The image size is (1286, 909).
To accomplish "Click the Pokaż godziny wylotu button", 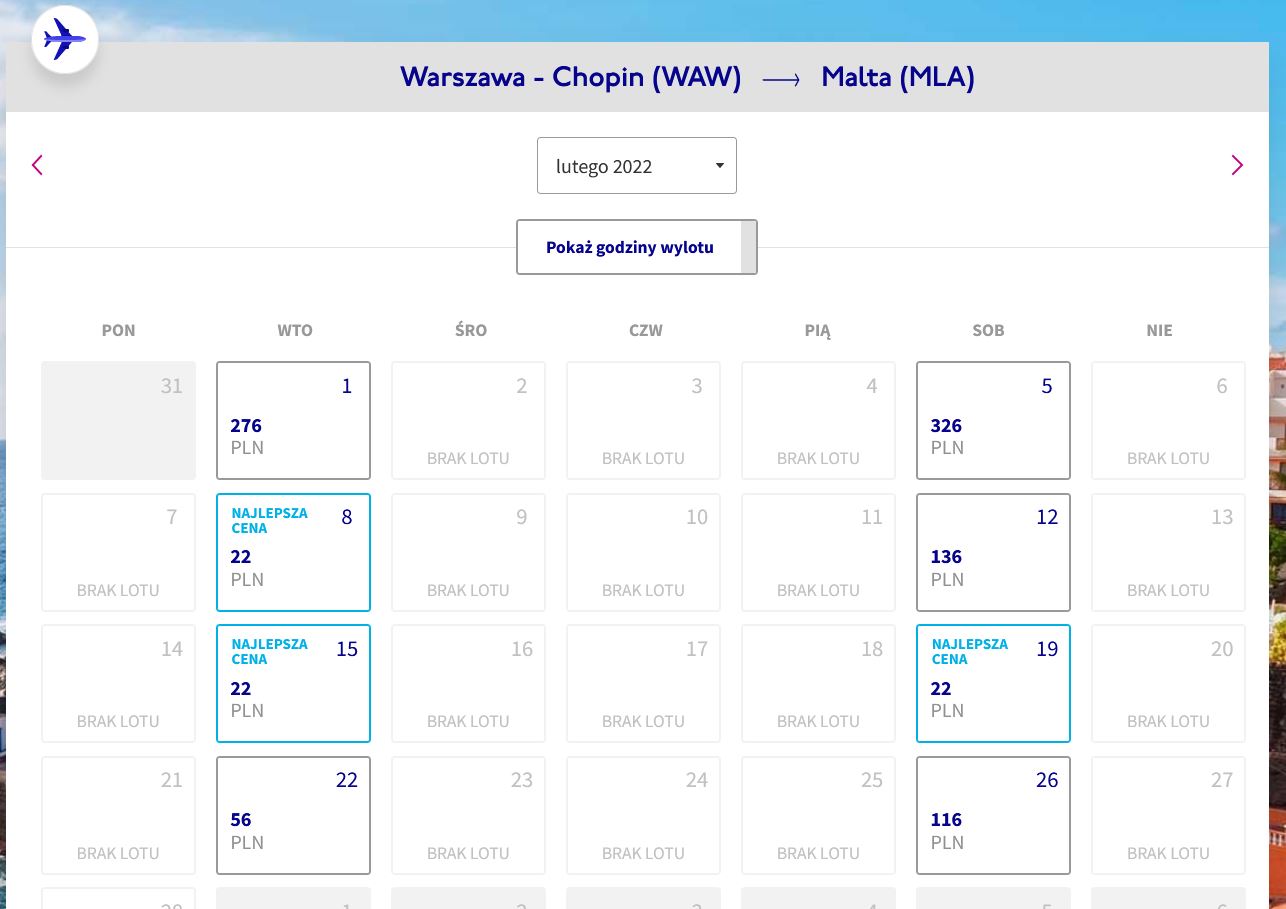I will 637,247.
